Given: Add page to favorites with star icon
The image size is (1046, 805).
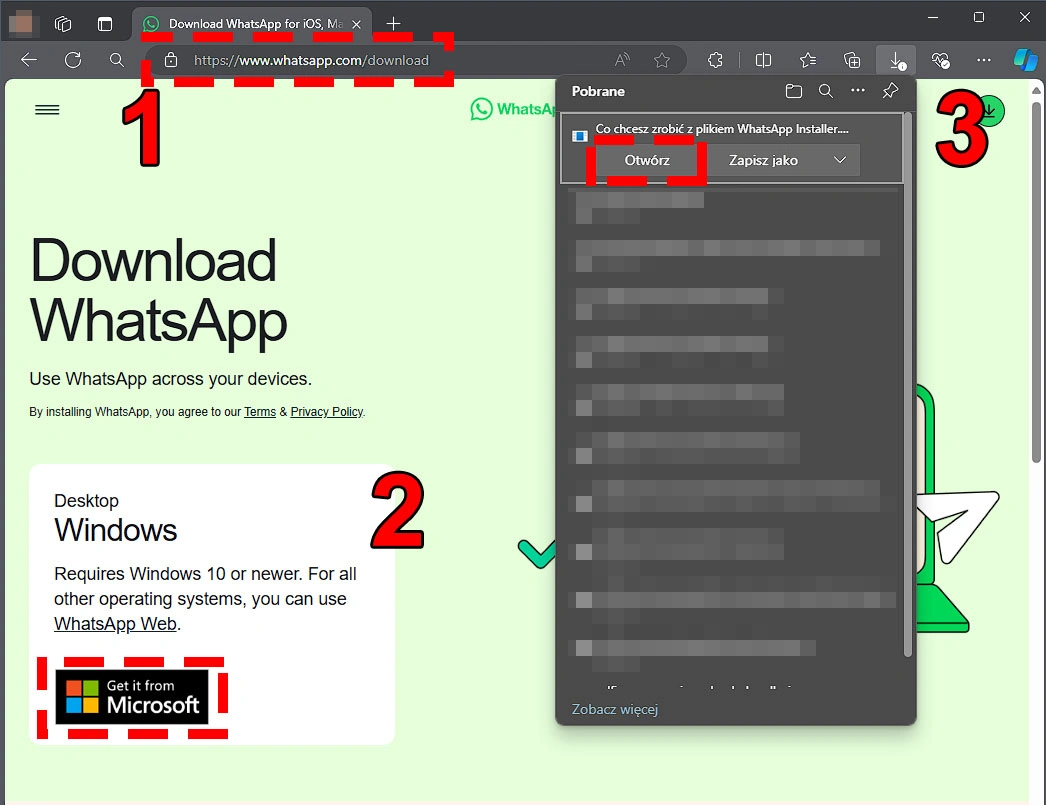Looking at the screenshot, I should pos(662,61).
